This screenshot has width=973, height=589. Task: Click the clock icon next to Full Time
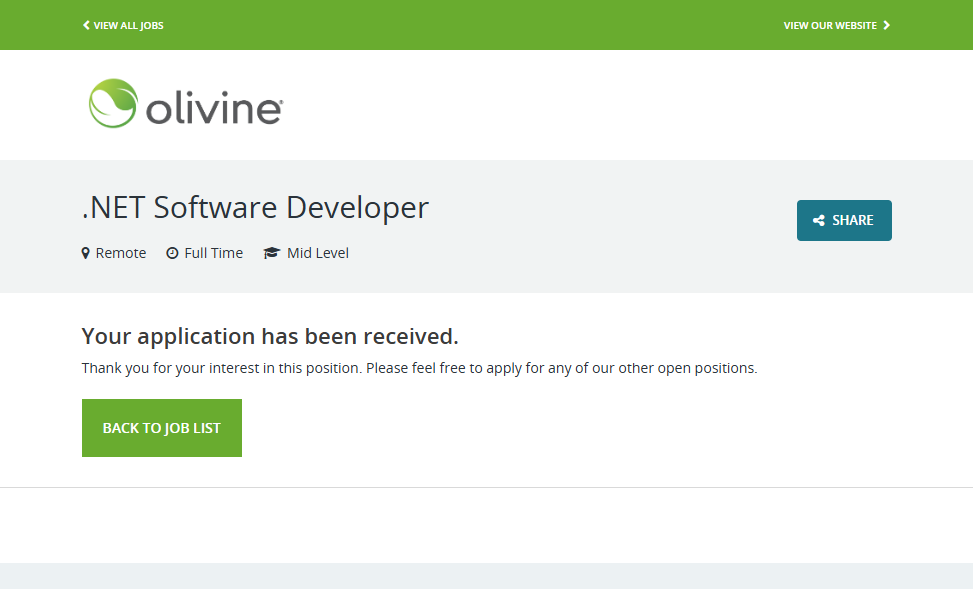point(172,253)
